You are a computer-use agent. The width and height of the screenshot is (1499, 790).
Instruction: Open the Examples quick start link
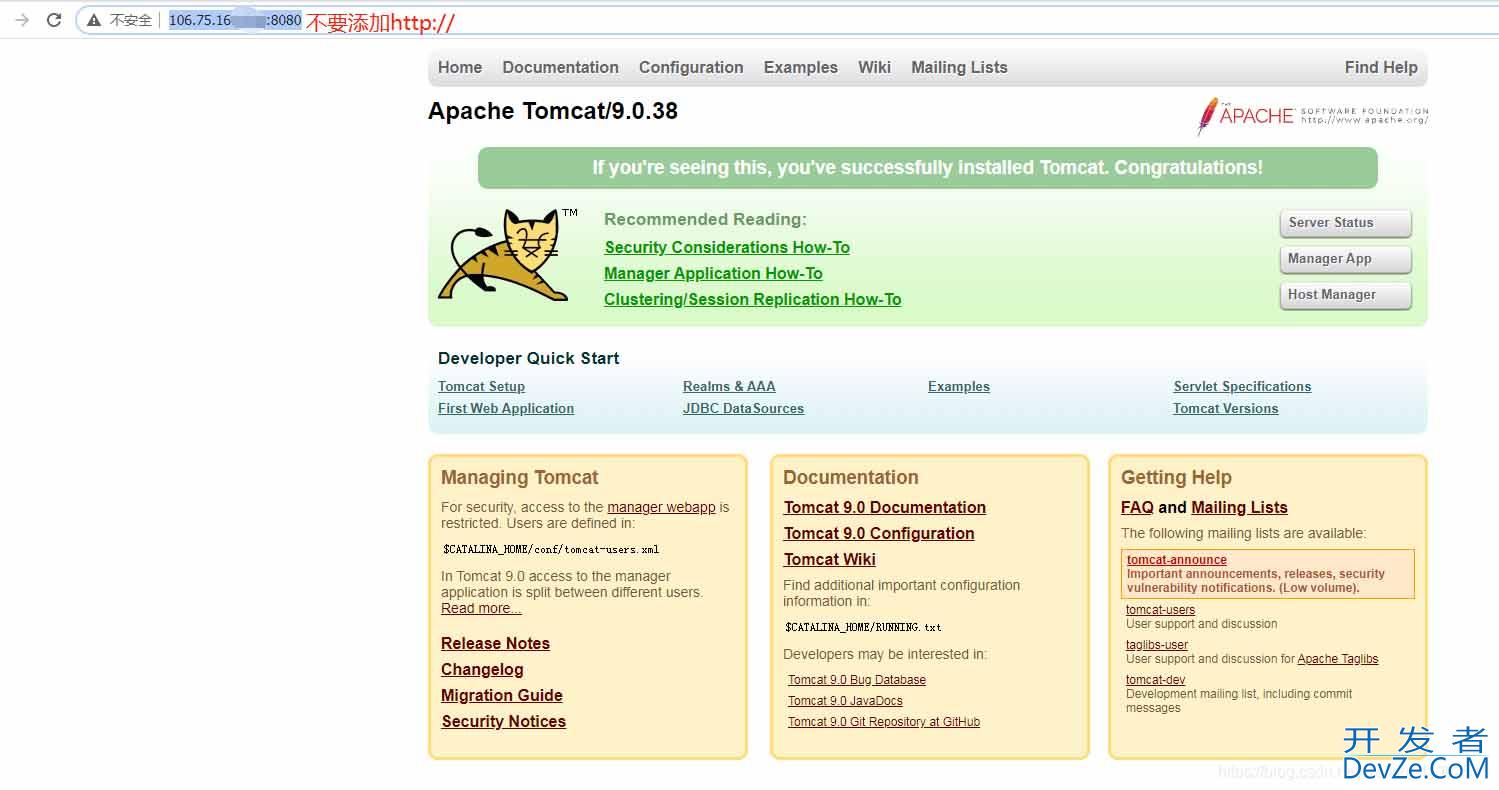point(959,387)
